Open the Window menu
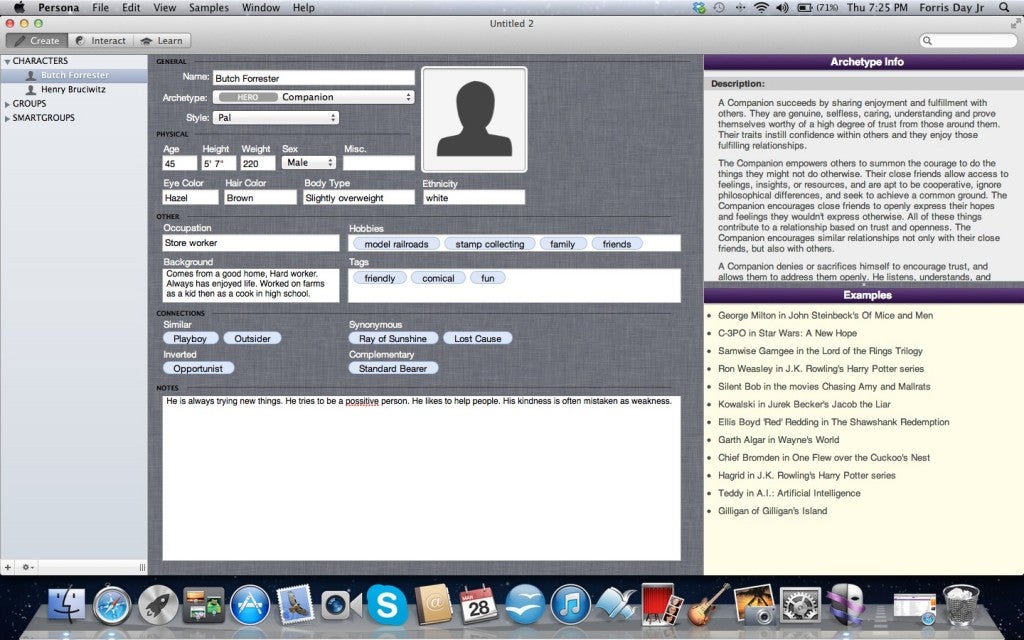This screenshot has height=640, width=1024. click(260, 8)
